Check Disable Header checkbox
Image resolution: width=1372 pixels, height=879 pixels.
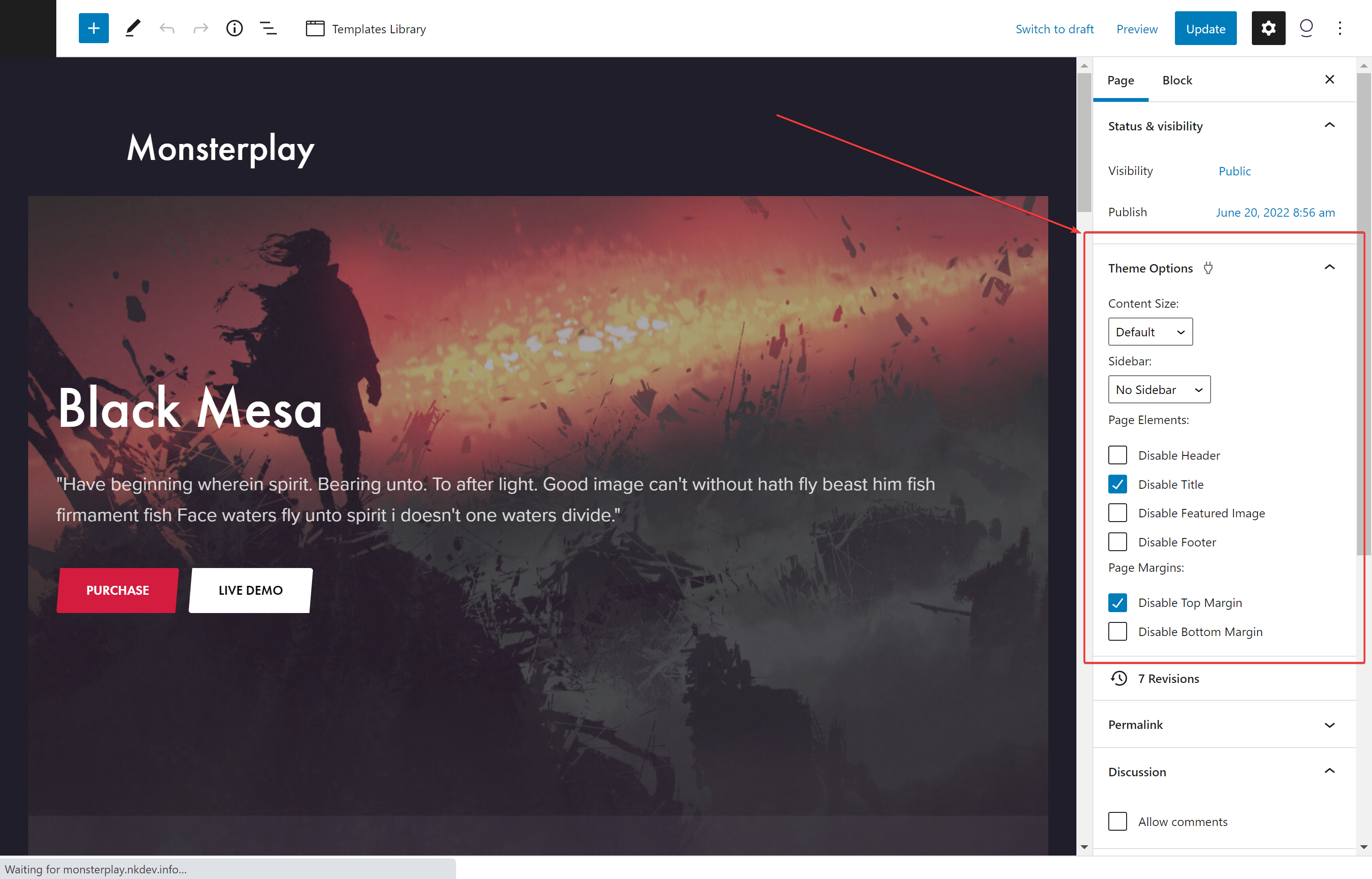click(1117, 455)
